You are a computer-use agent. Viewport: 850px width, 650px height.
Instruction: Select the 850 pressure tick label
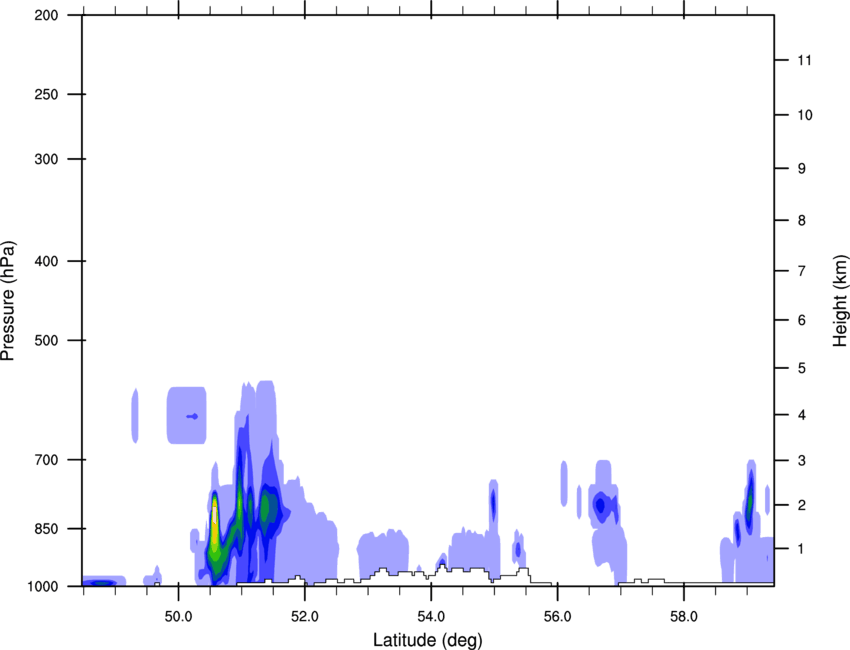(x=47, y=529)
